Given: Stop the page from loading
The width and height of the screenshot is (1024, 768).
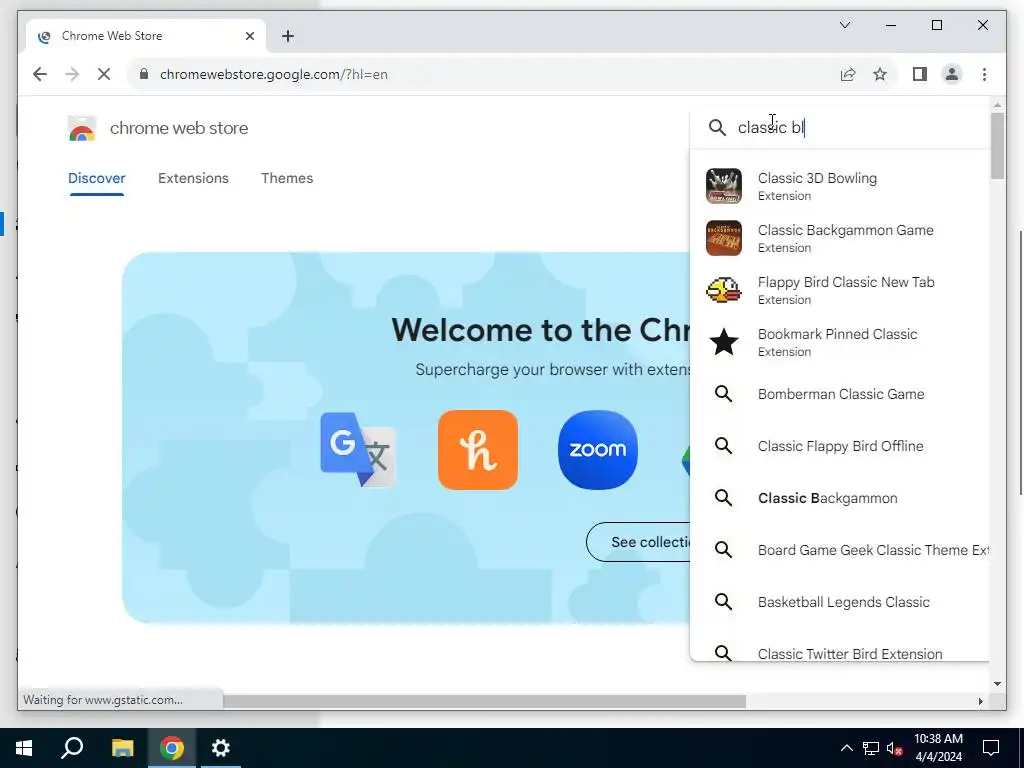Looking at the screenshot, I should coord(104,74).
